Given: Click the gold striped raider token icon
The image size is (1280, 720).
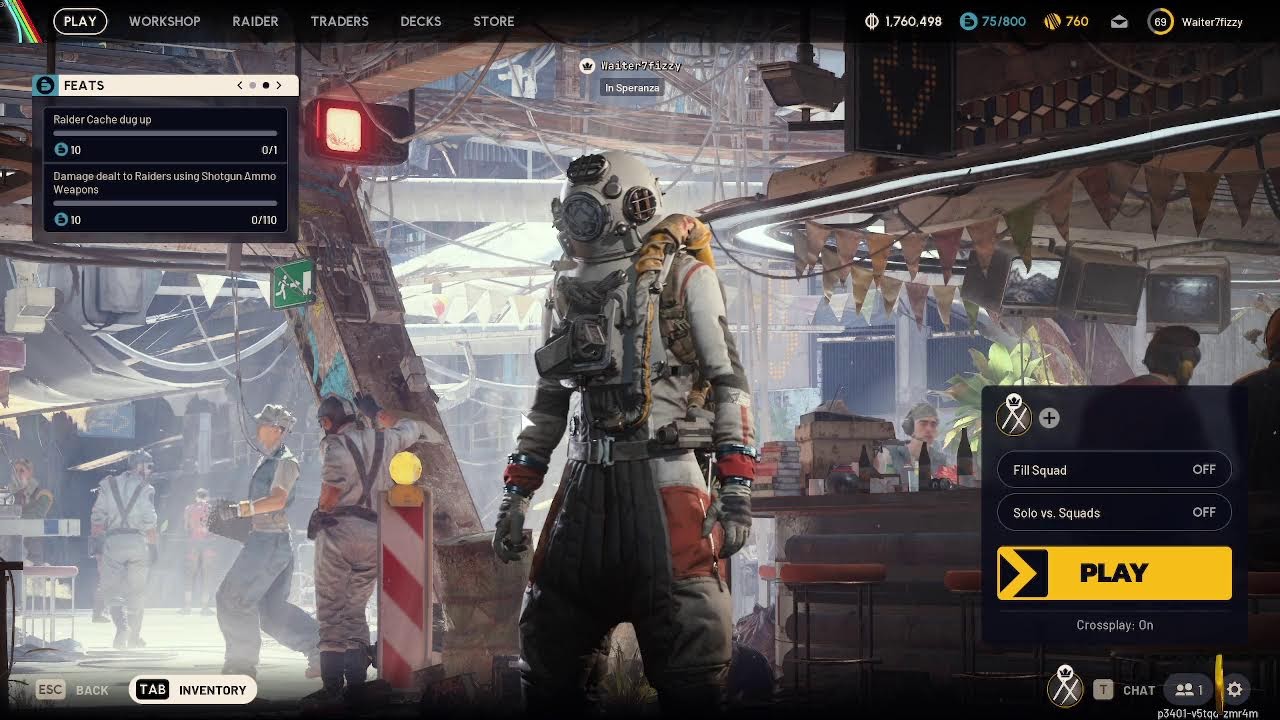Looking at the screenshot, I should point(1052,21).
